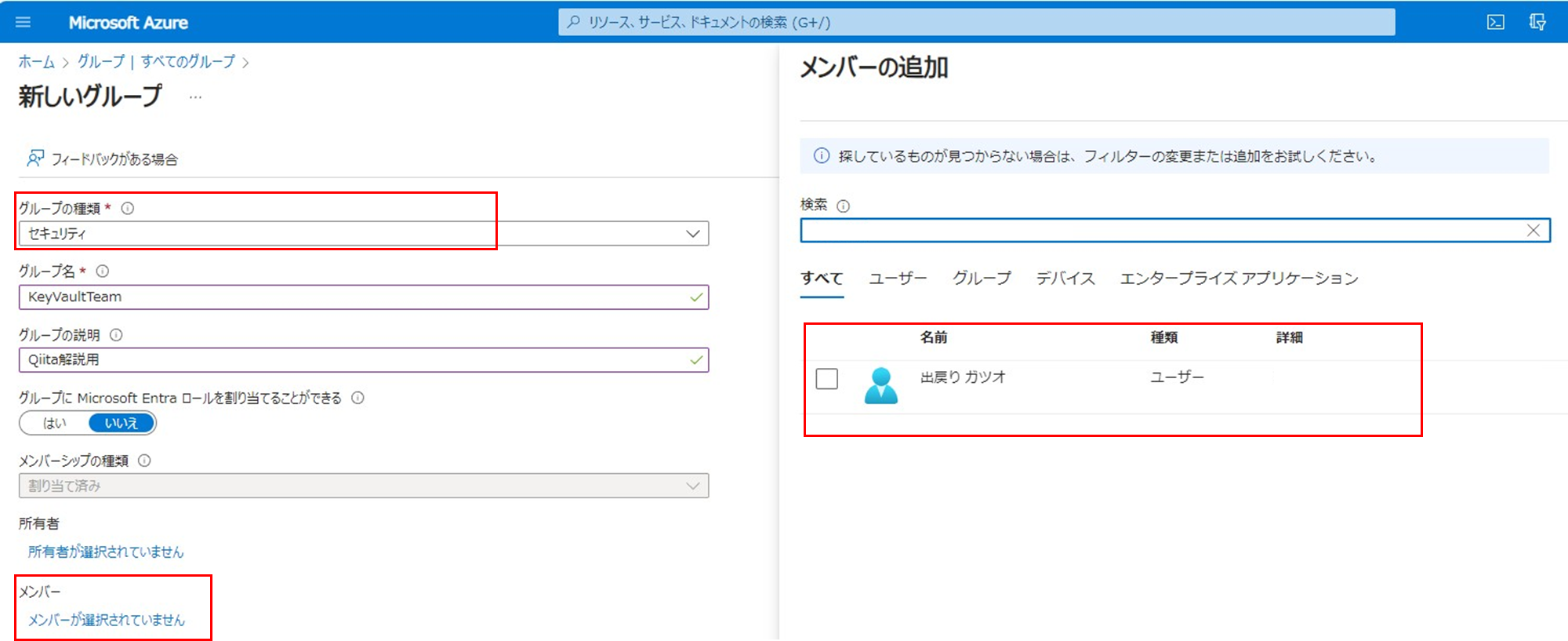Switch to the グループ tab in member picker
Screen dimensions: 1568x641
[x=982, y=279]
